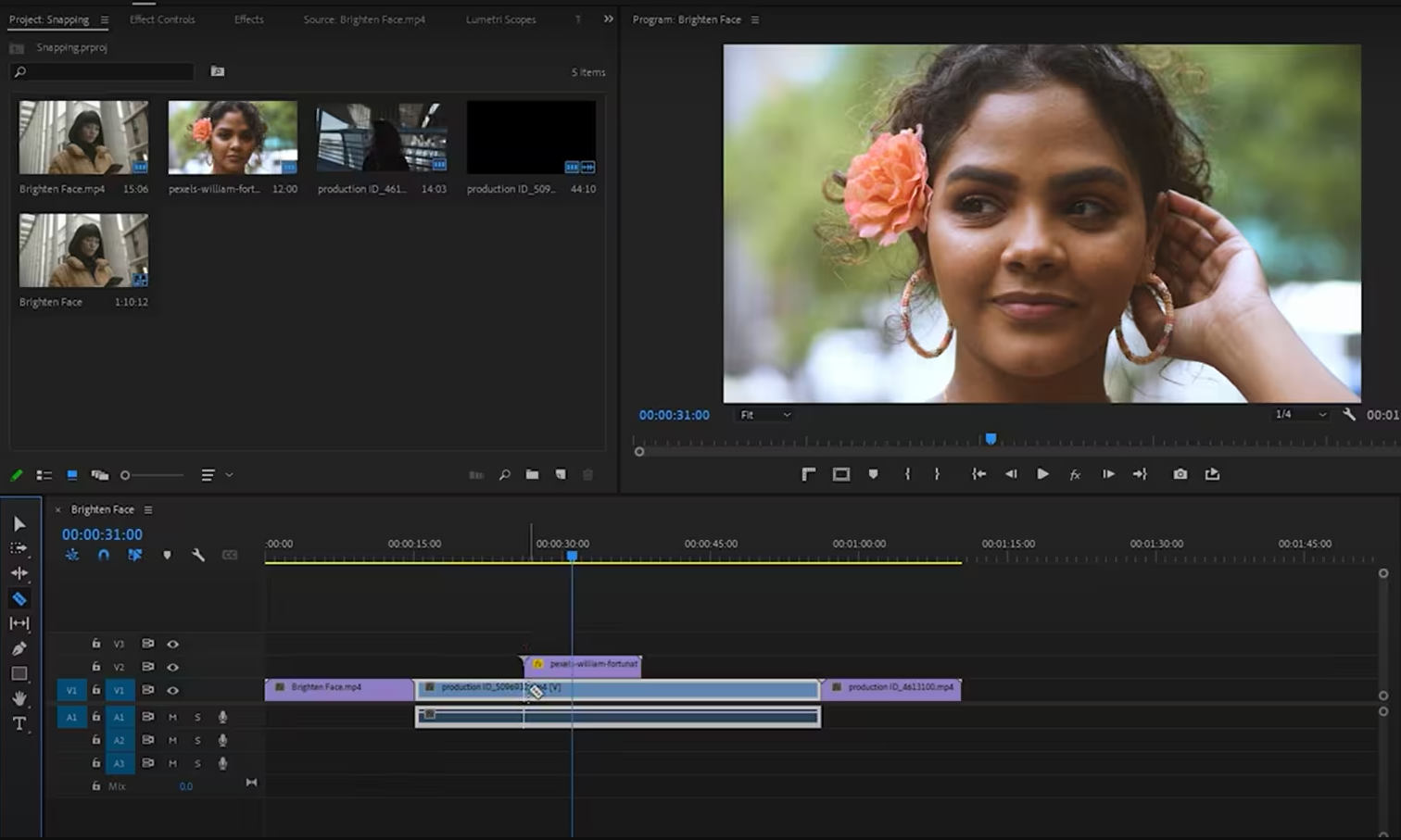Click the Find magnifier in Project panel footer

coord(504,475)
